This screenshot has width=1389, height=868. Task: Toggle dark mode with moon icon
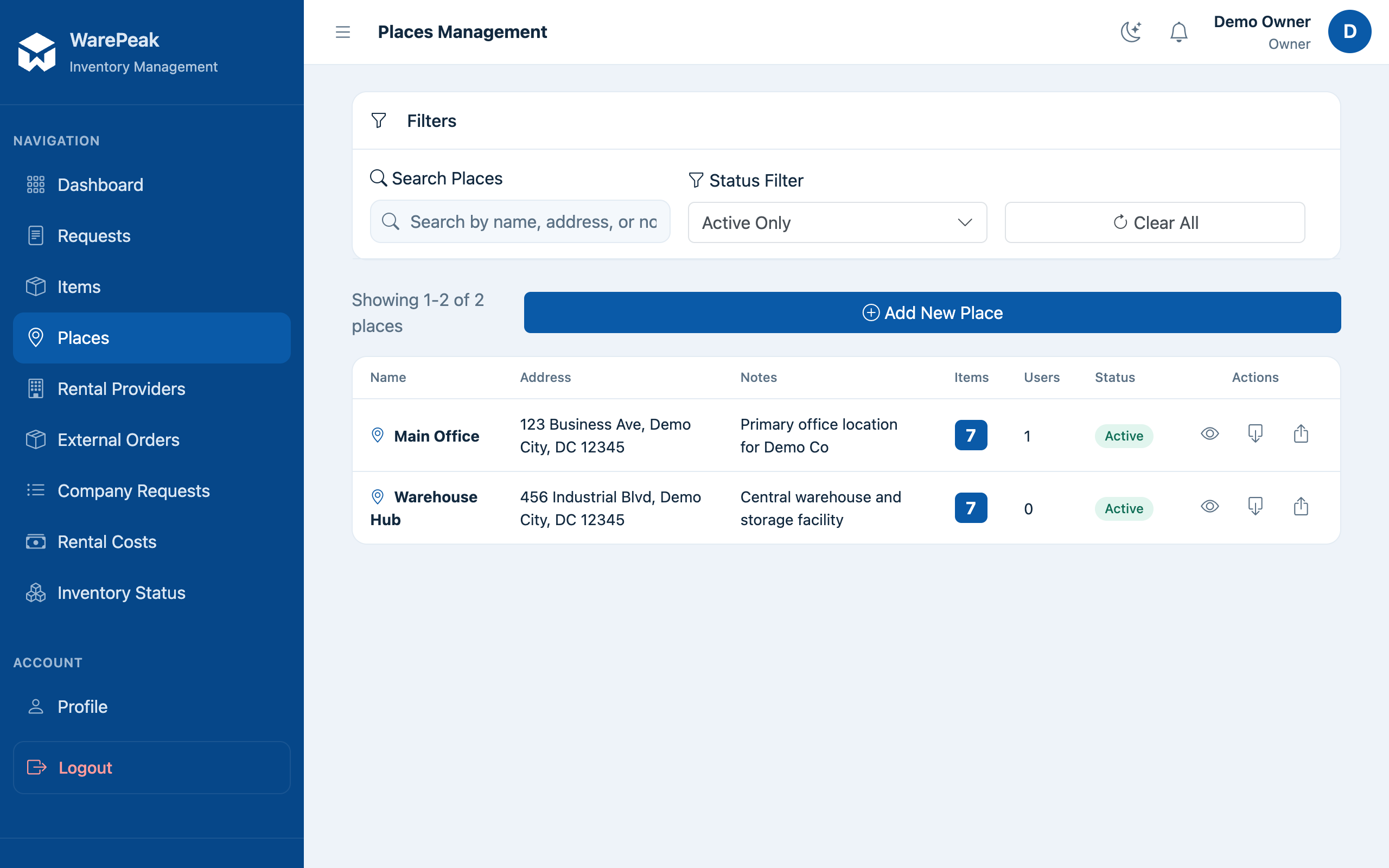point(1131,31)
